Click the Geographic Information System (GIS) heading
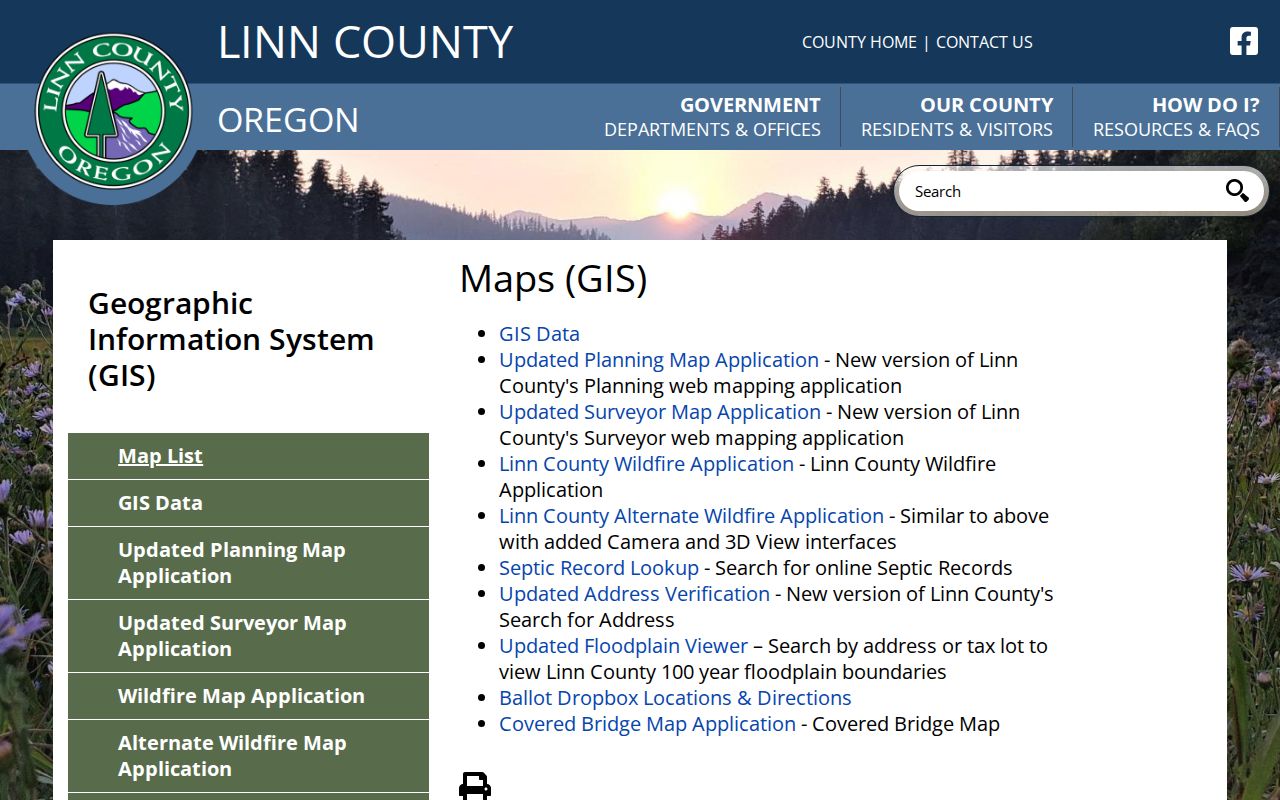This screenshot has width=1280, height=800. pyautogui.click(x=231, y=339)
